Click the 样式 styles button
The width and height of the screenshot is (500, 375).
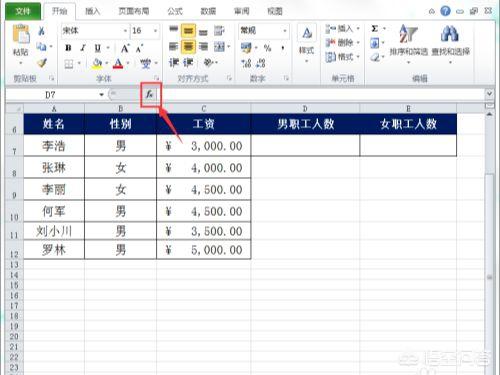[307, 42]
